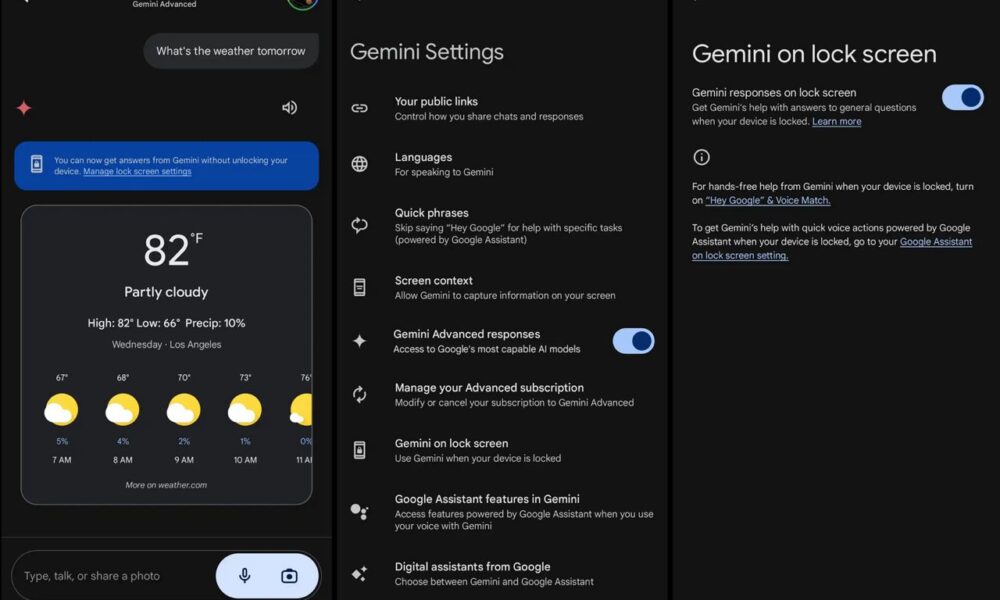Toggle Gemini Advanced responses switch

(x=633, y=341)
